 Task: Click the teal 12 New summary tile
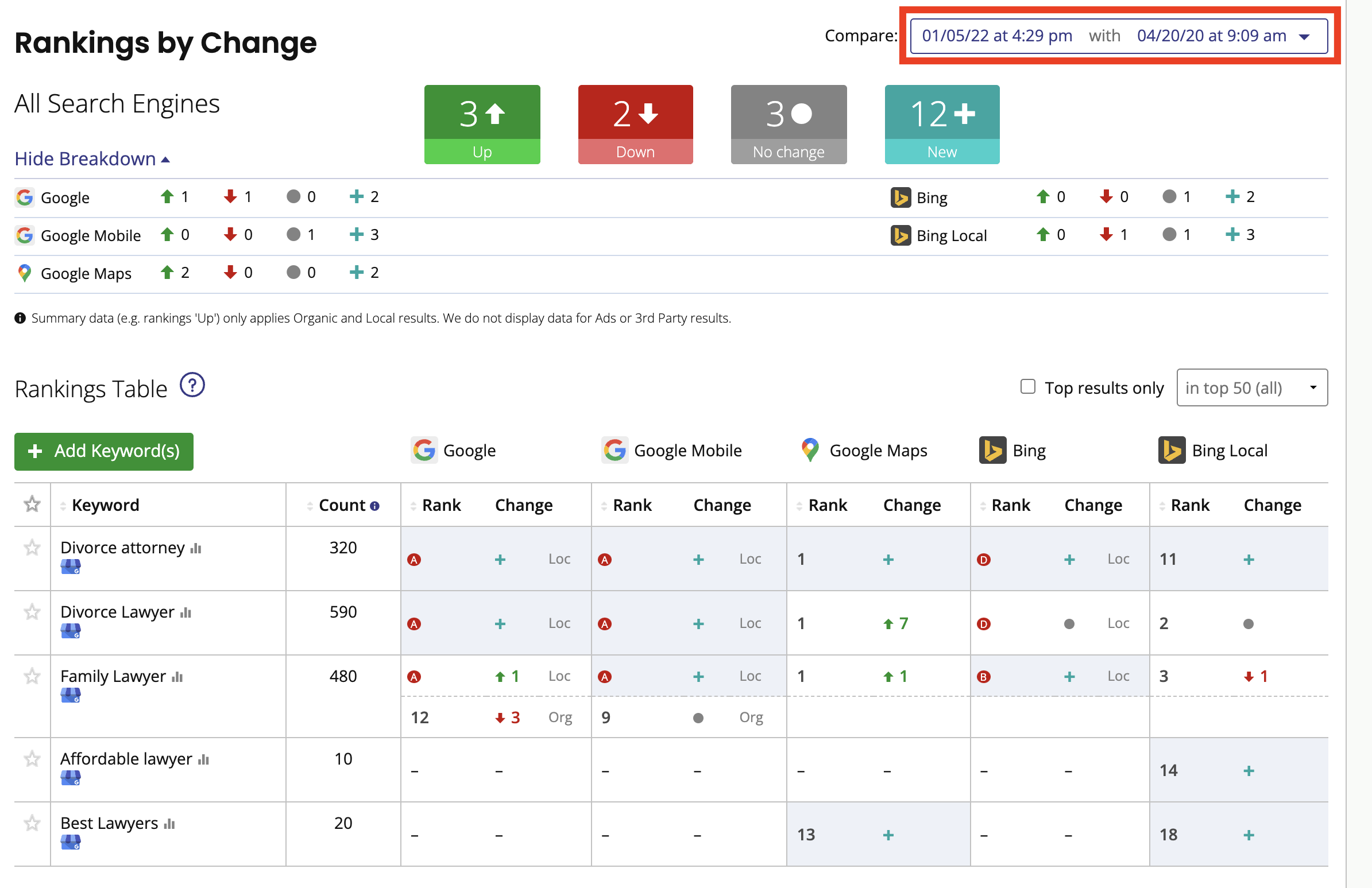pyautogui.click(x=941, y=125)
